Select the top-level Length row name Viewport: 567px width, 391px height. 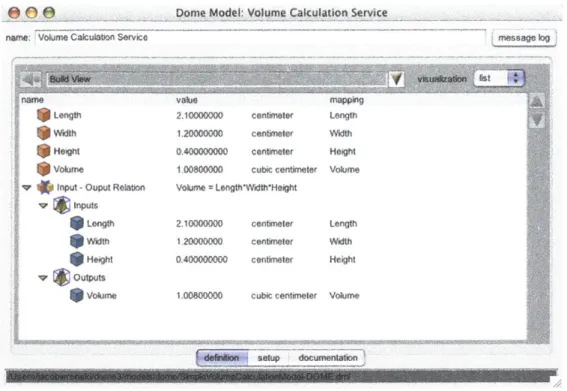pos(67,115)
